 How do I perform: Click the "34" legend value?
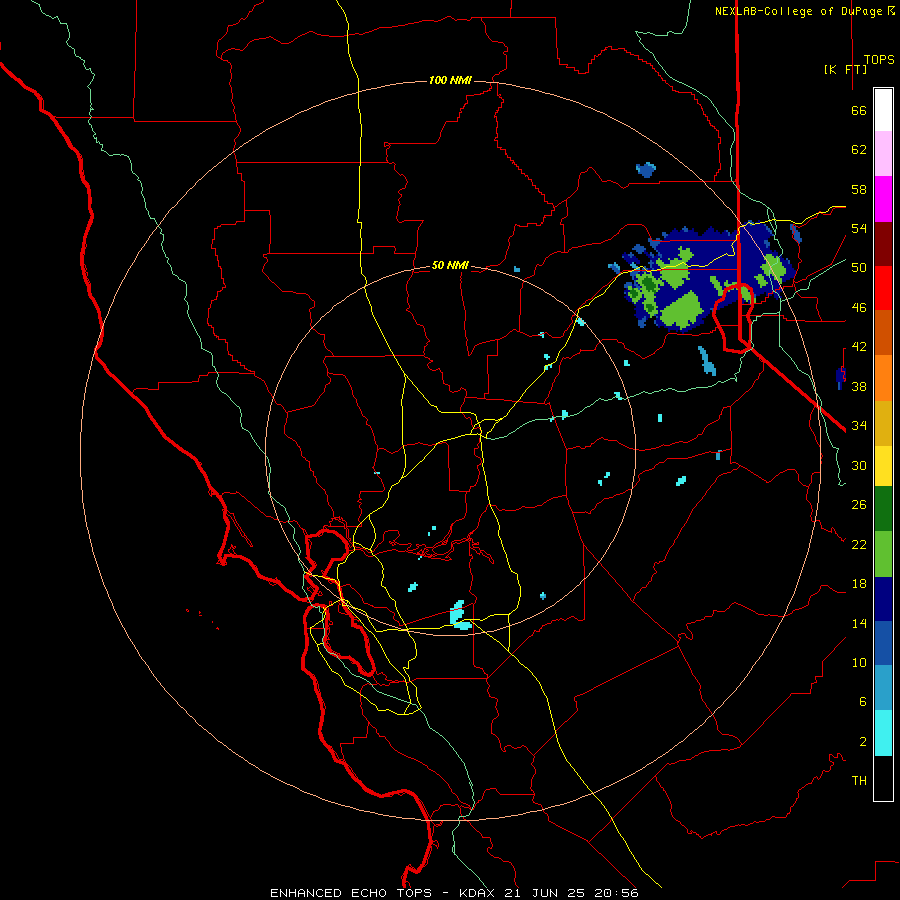[x=859, y=426]
